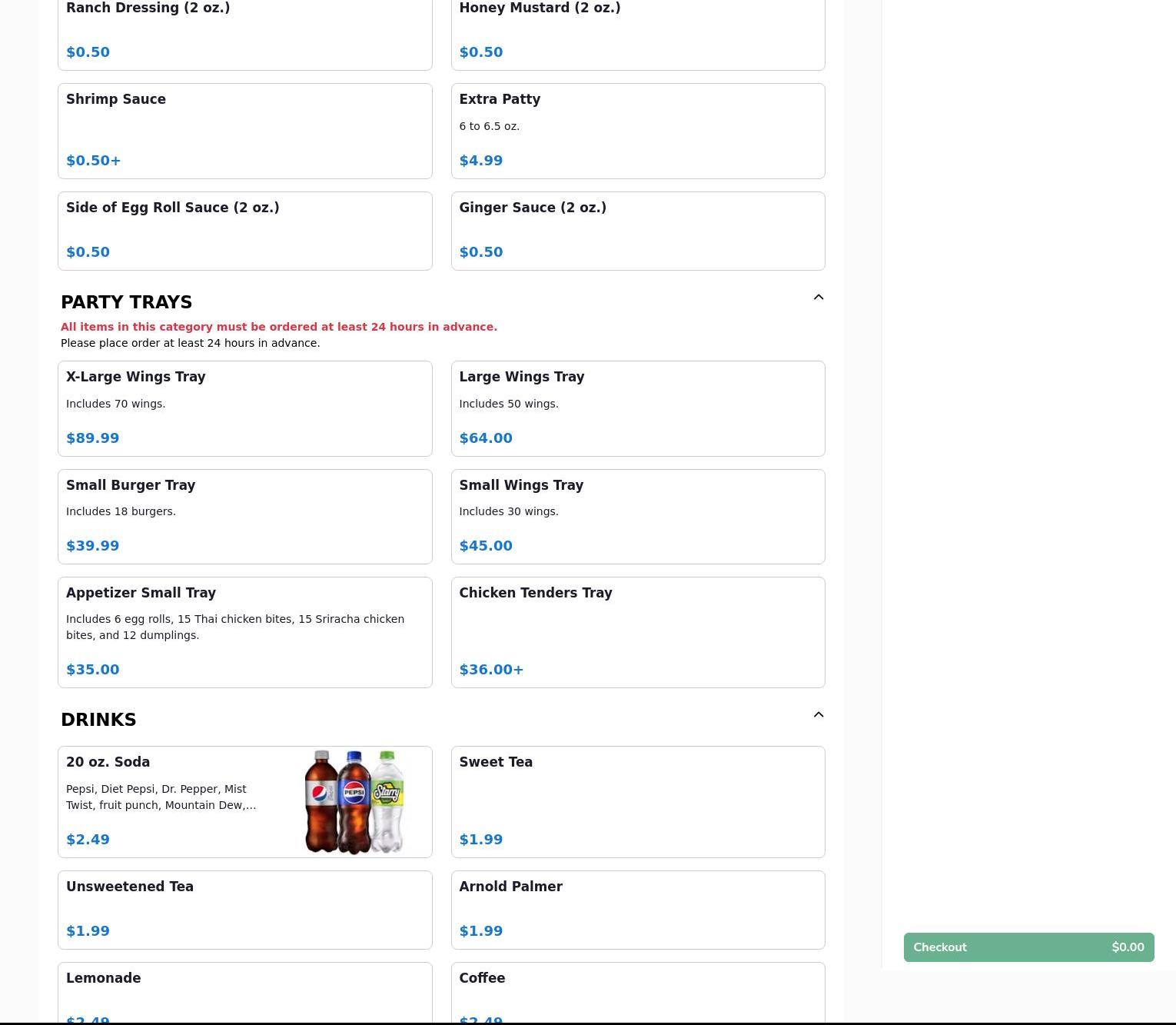
Task: Open the Extra Patty item
Action: tap(637, 131)
